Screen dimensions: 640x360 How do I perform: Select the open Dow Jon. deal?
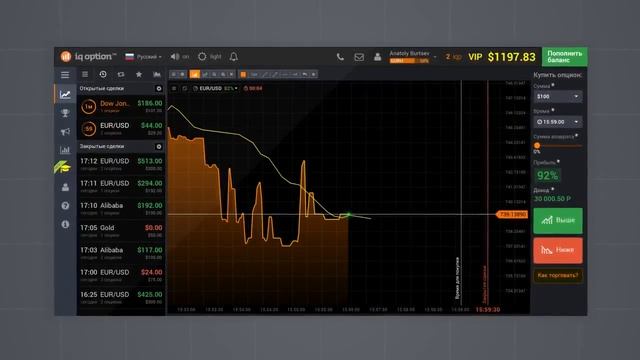[x=121, y=107]
